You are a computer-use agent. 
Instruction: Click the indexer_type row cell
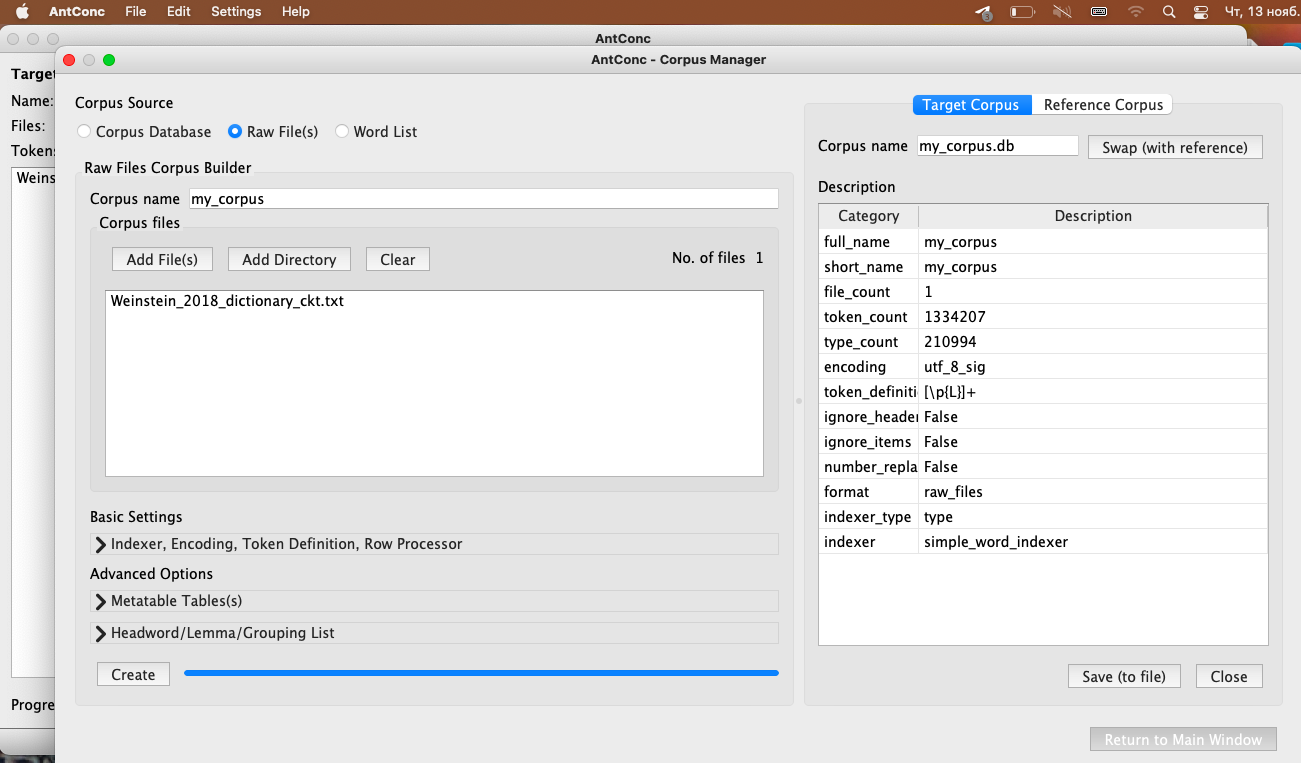868,517
